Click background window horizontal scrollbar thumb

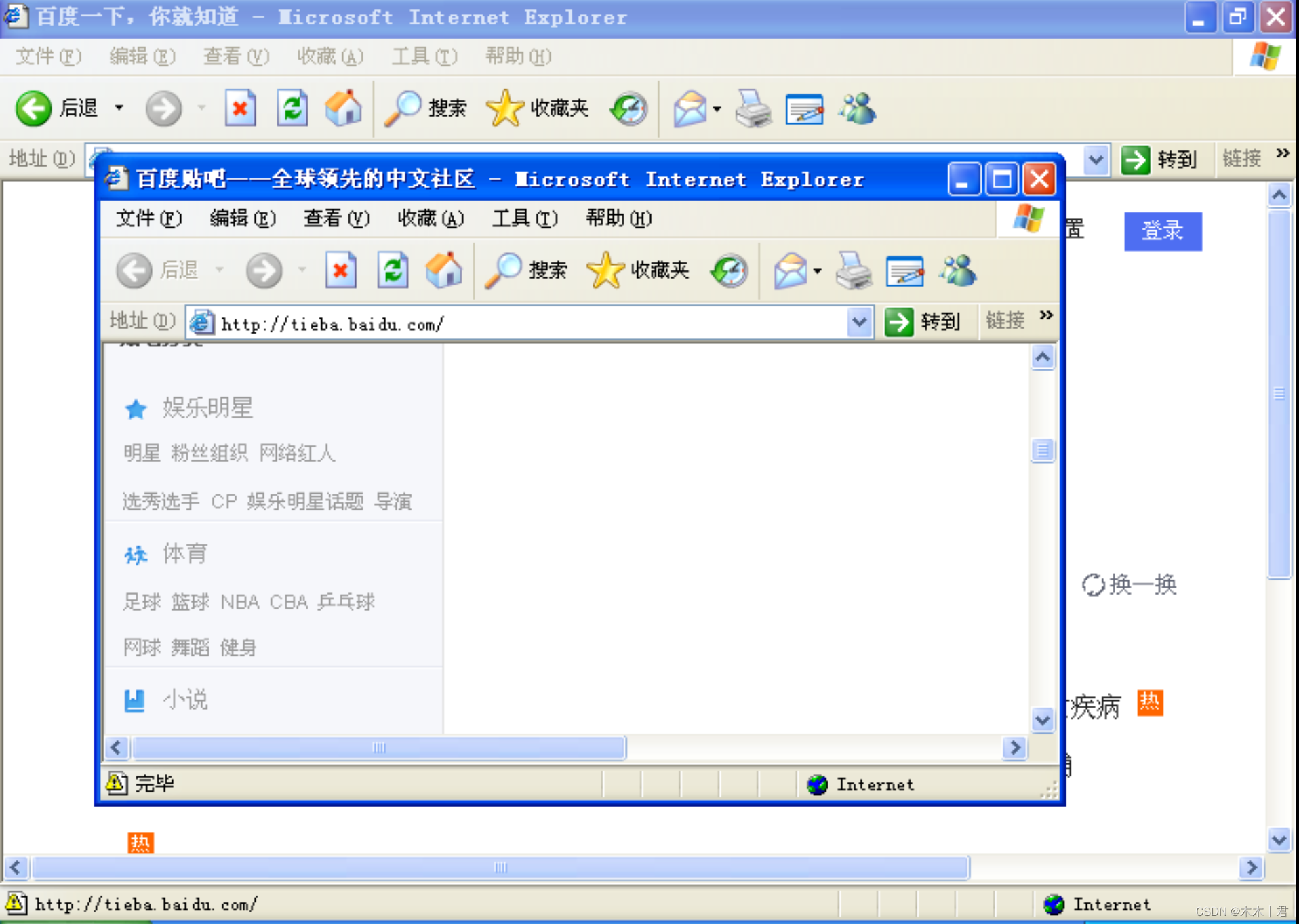500,868
